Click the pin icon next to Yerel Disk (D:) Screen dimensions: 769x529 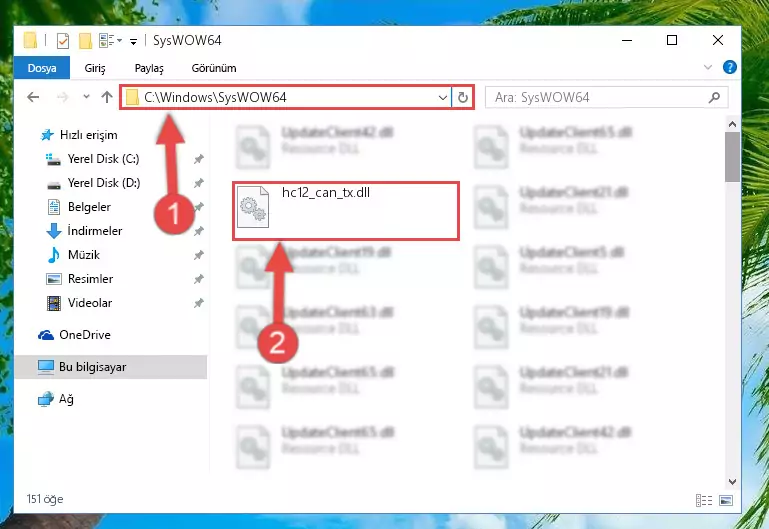[x=198, y=183]
